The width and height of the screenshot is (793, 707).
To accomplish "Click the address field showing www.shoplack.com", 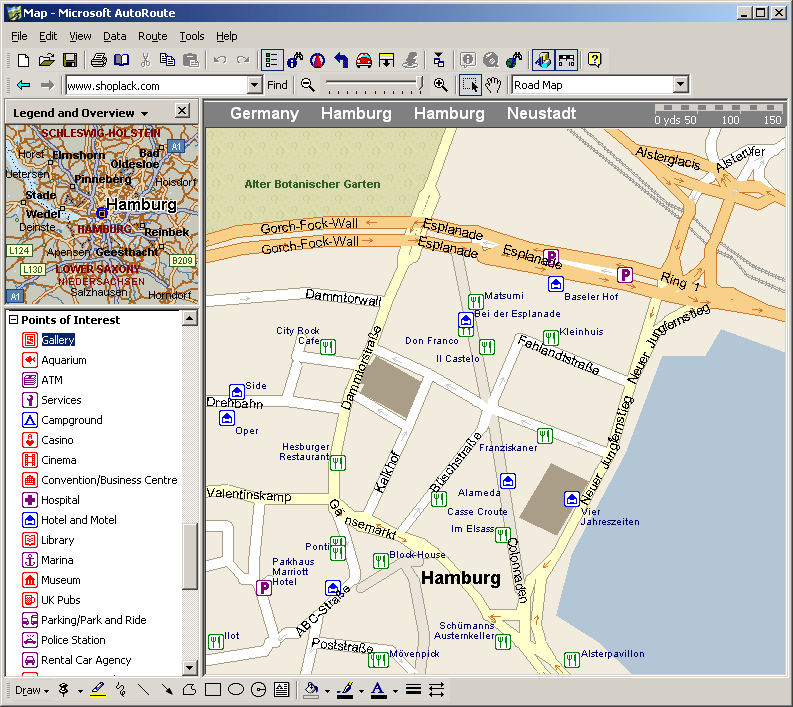I will coord(157,85).
